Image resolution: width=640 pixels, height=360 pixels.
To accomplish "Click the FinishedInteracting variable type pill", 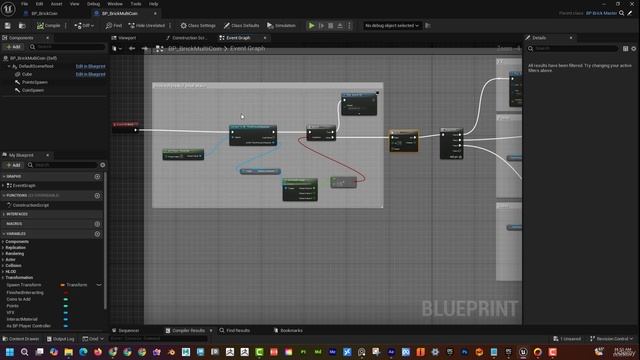I will coord(66,292).
